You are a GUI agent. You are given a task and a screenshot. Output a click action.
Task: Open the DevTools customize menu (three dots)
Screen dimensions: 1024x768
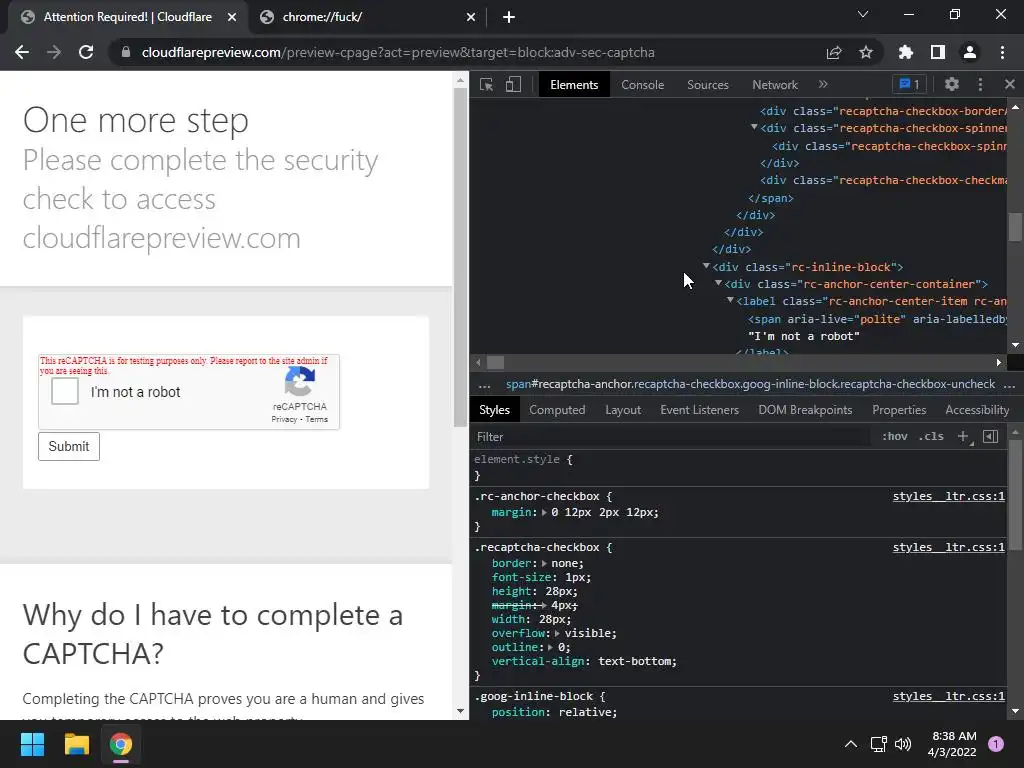(x=980, y=84)
